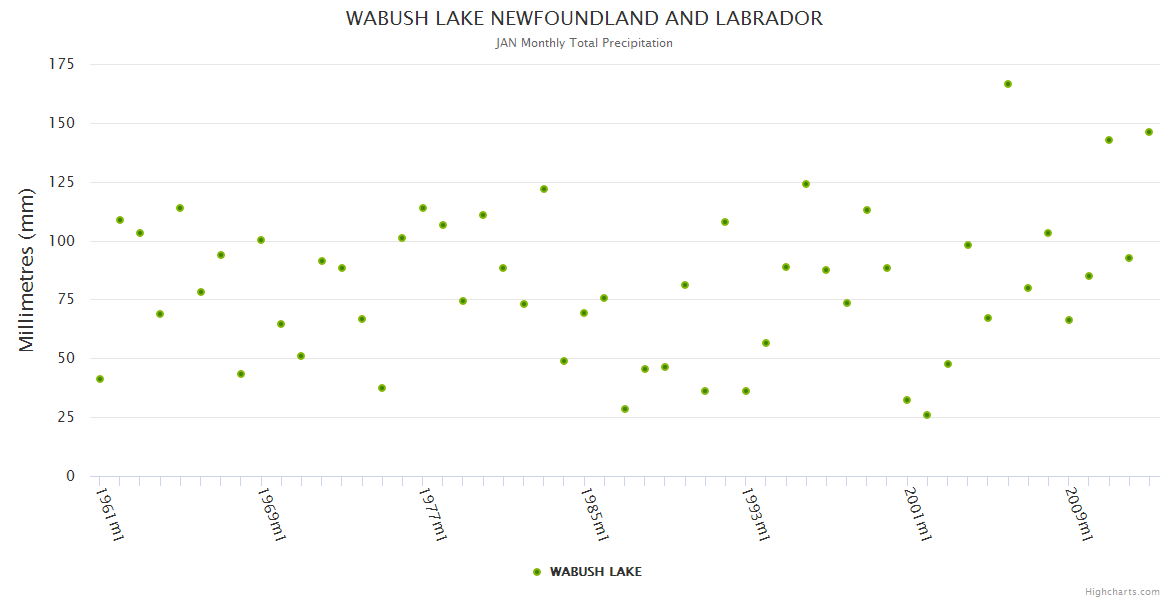Image resolution: width=1170 pixels, height=600 pixels.
Task: Open the Highcharts.com credits link
Action: [x=1122, y=592]
